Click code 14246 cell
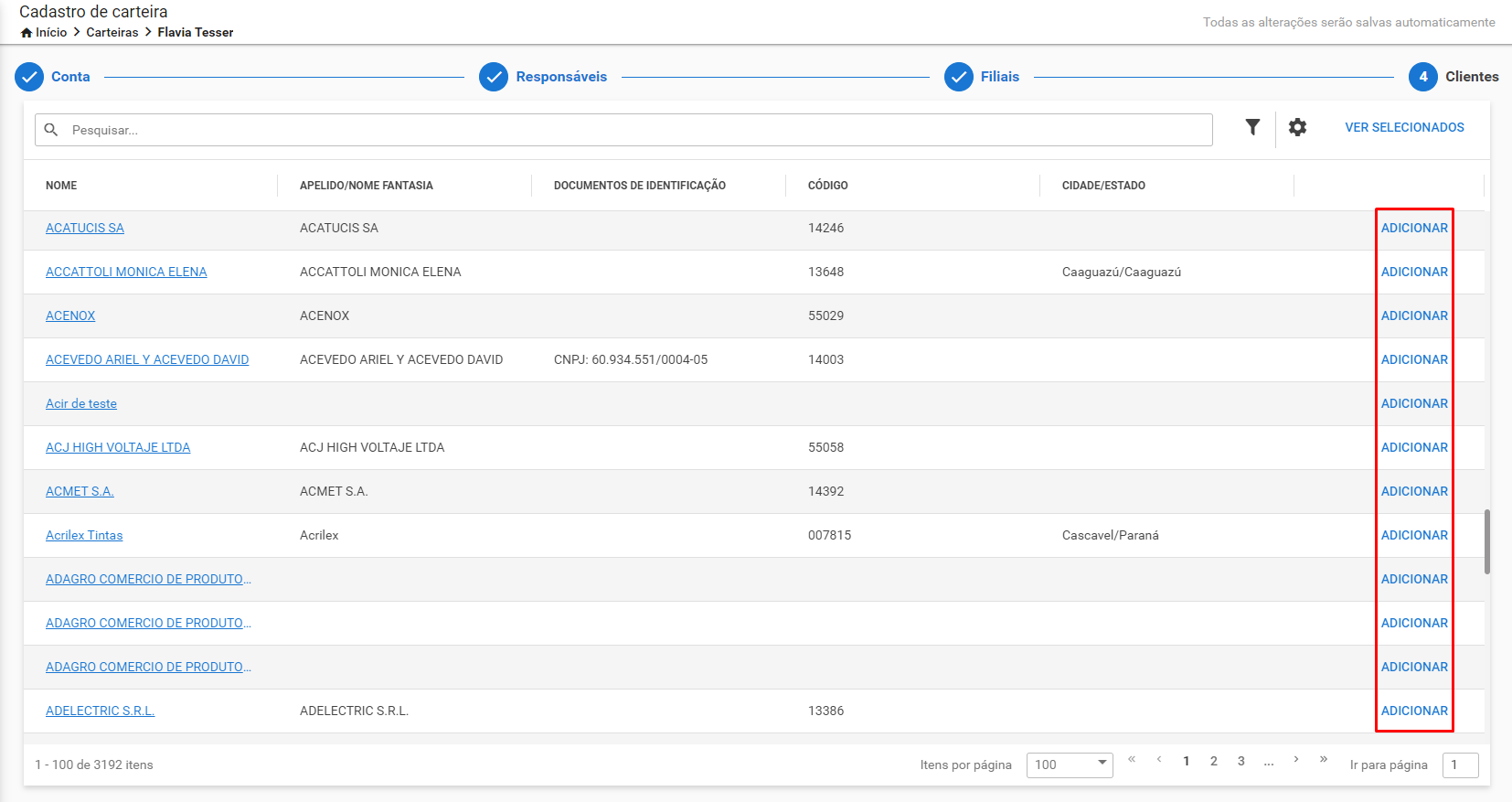1512x802 pixels. click(825, 228)
